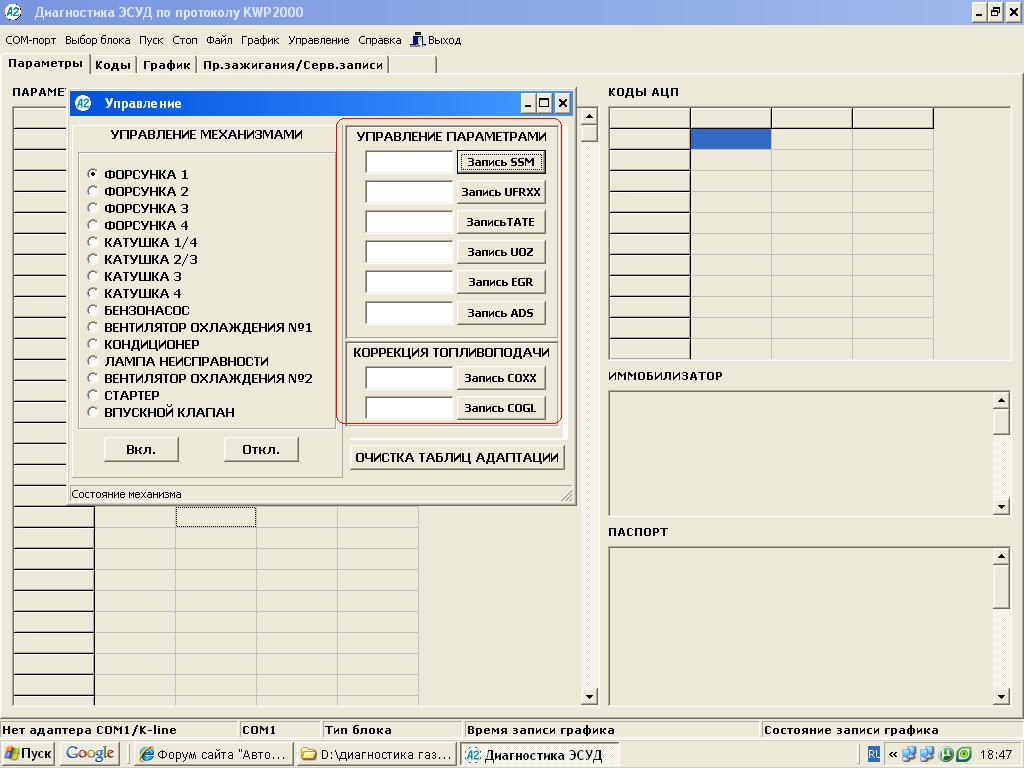Click the Стоп menu item

pyautogui.click(x=185, y=40)
